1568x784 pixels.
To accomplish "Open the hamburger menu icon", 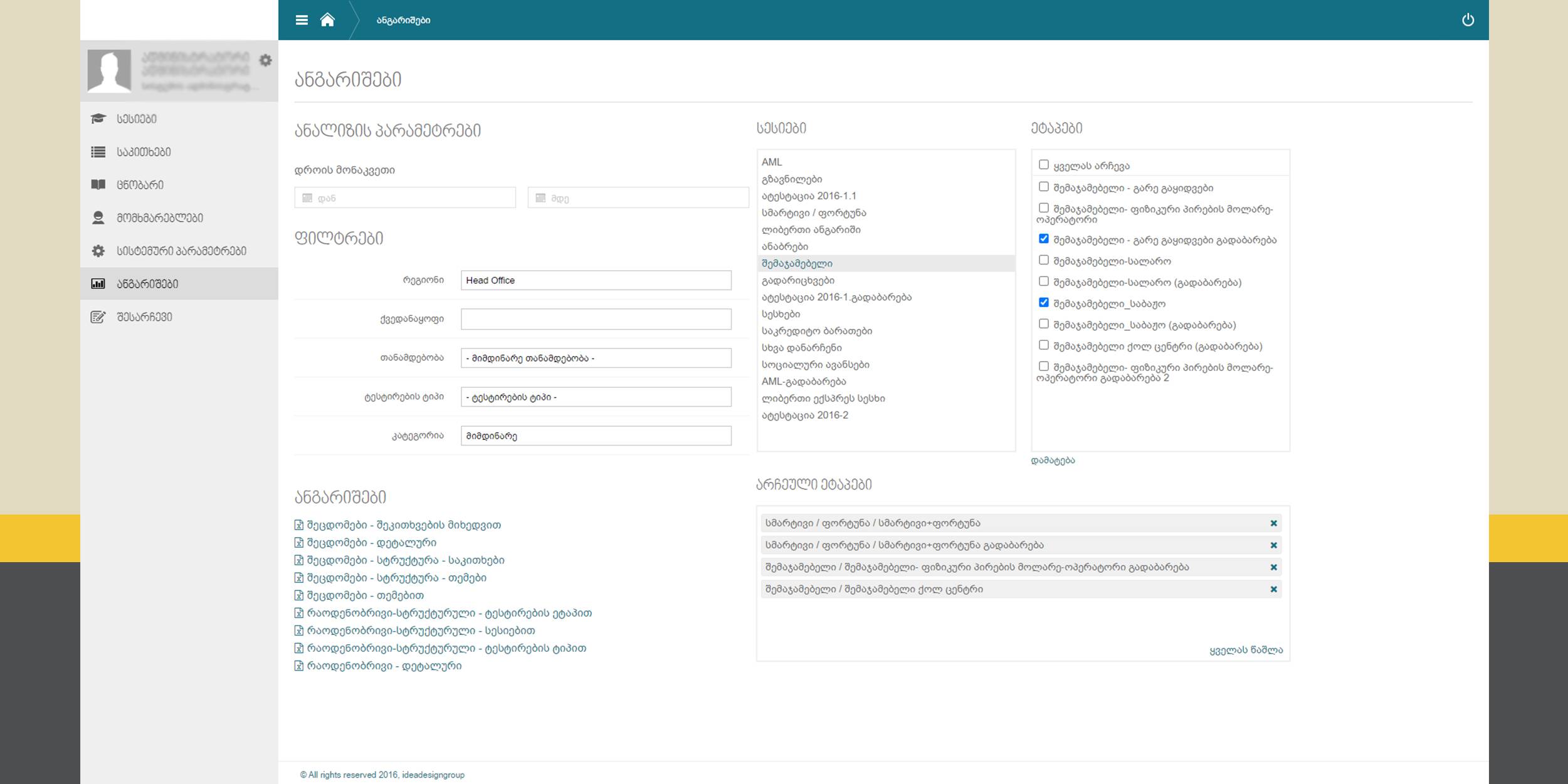I will coord(302,20).
